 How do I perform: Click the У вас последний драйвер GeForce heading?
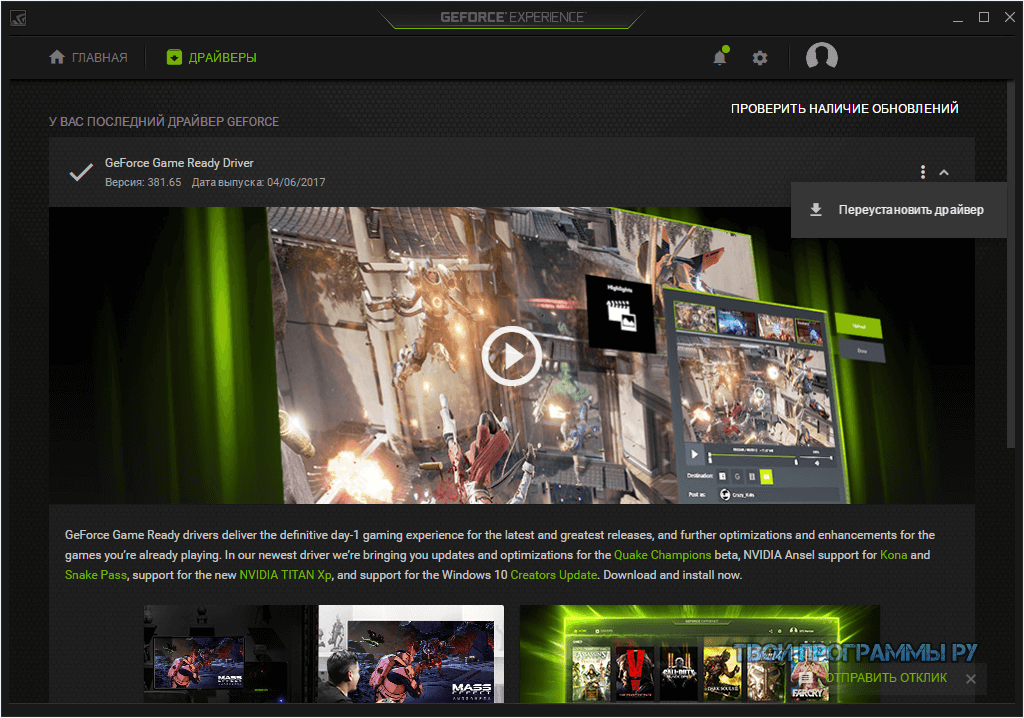[164, 122]
